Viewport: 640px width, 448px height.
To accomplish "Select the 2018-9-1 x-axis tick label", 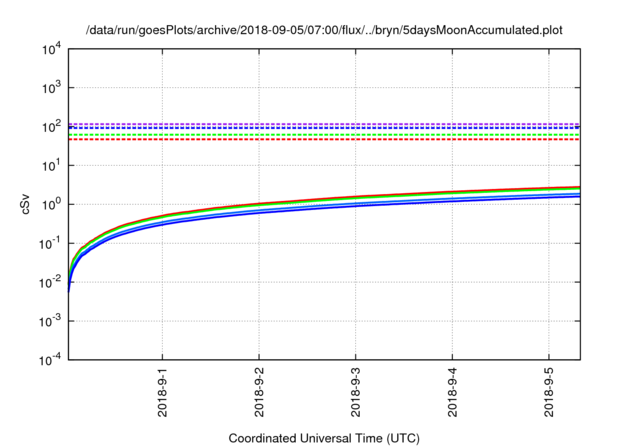I will pyautogui.click(x=163, y=393).
